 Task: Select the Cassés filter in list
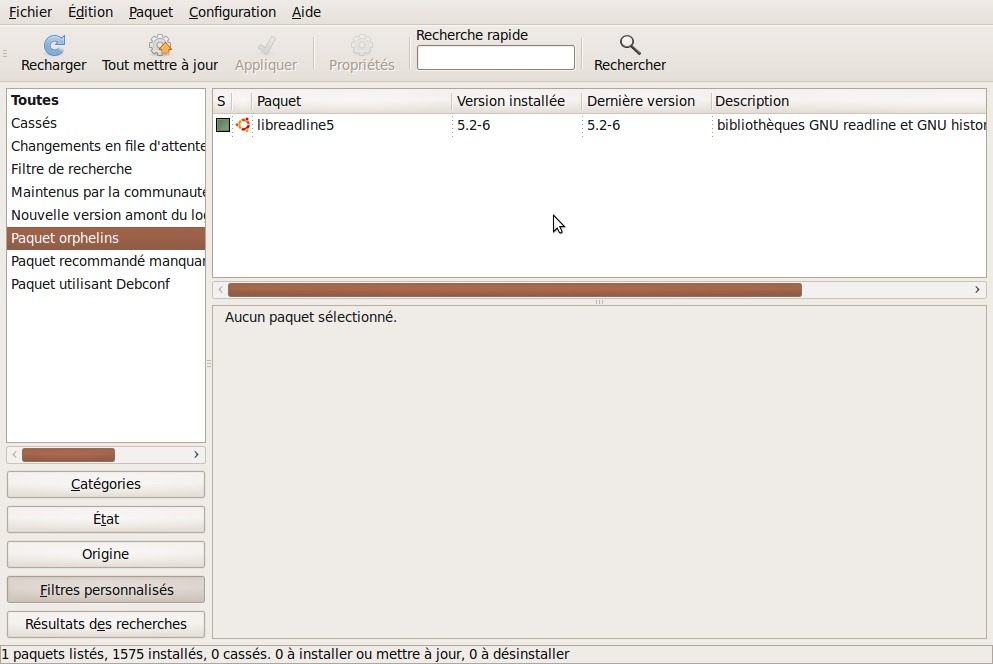click(34, 123)
